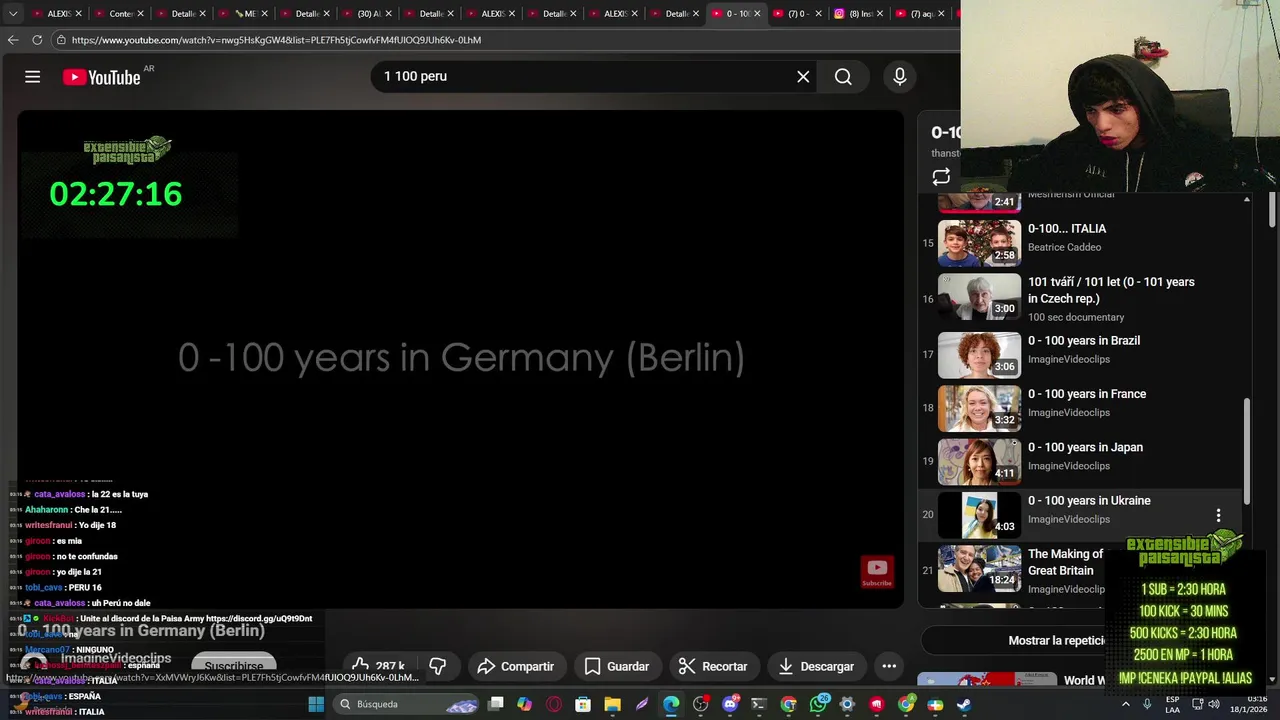
Task: Dislike the video
Action: point(437,666)
